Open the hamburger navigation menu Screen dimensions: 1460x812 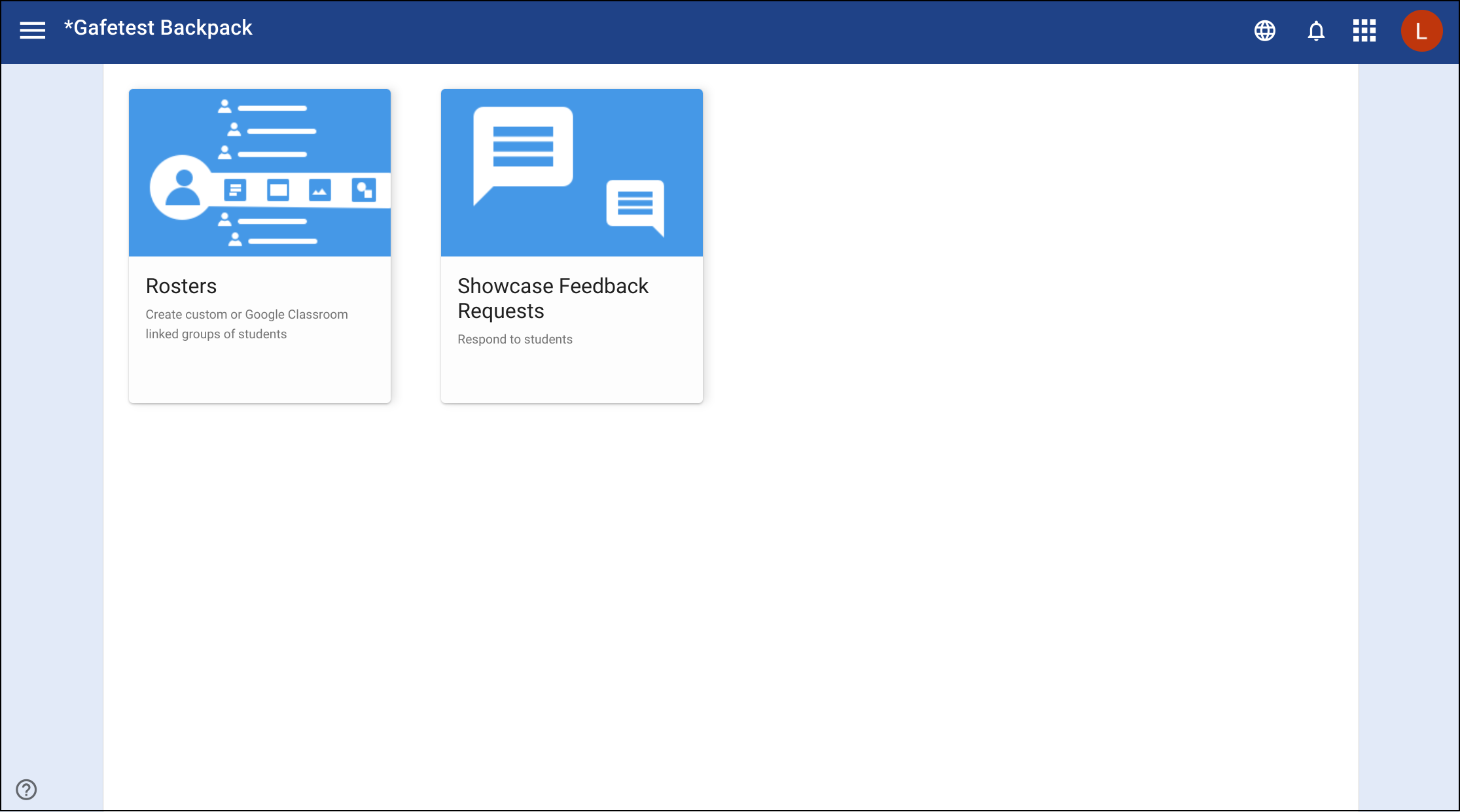click(32, 30)
